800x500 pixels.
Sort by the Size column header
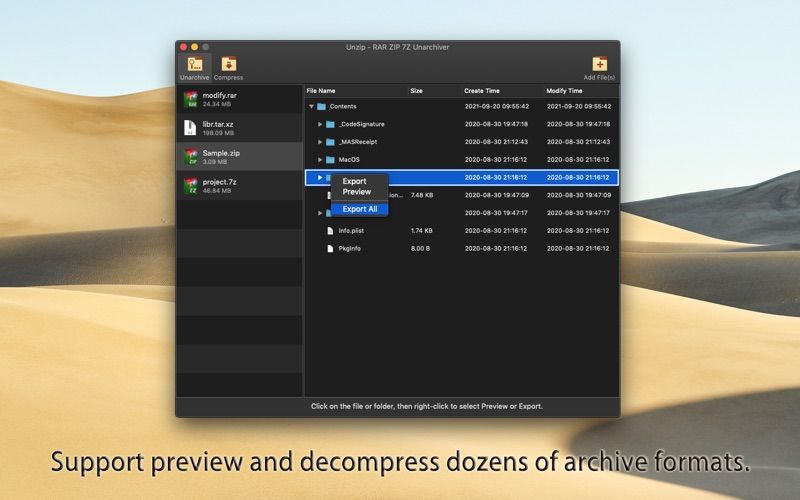click(416, 90)
